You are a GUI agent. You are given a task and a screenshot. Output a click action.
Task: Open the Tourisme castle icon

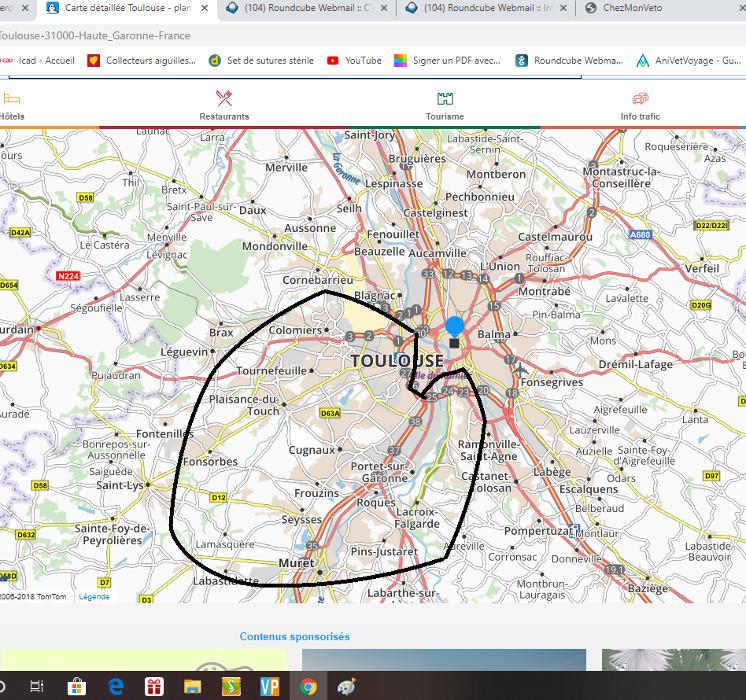[445, 99]
